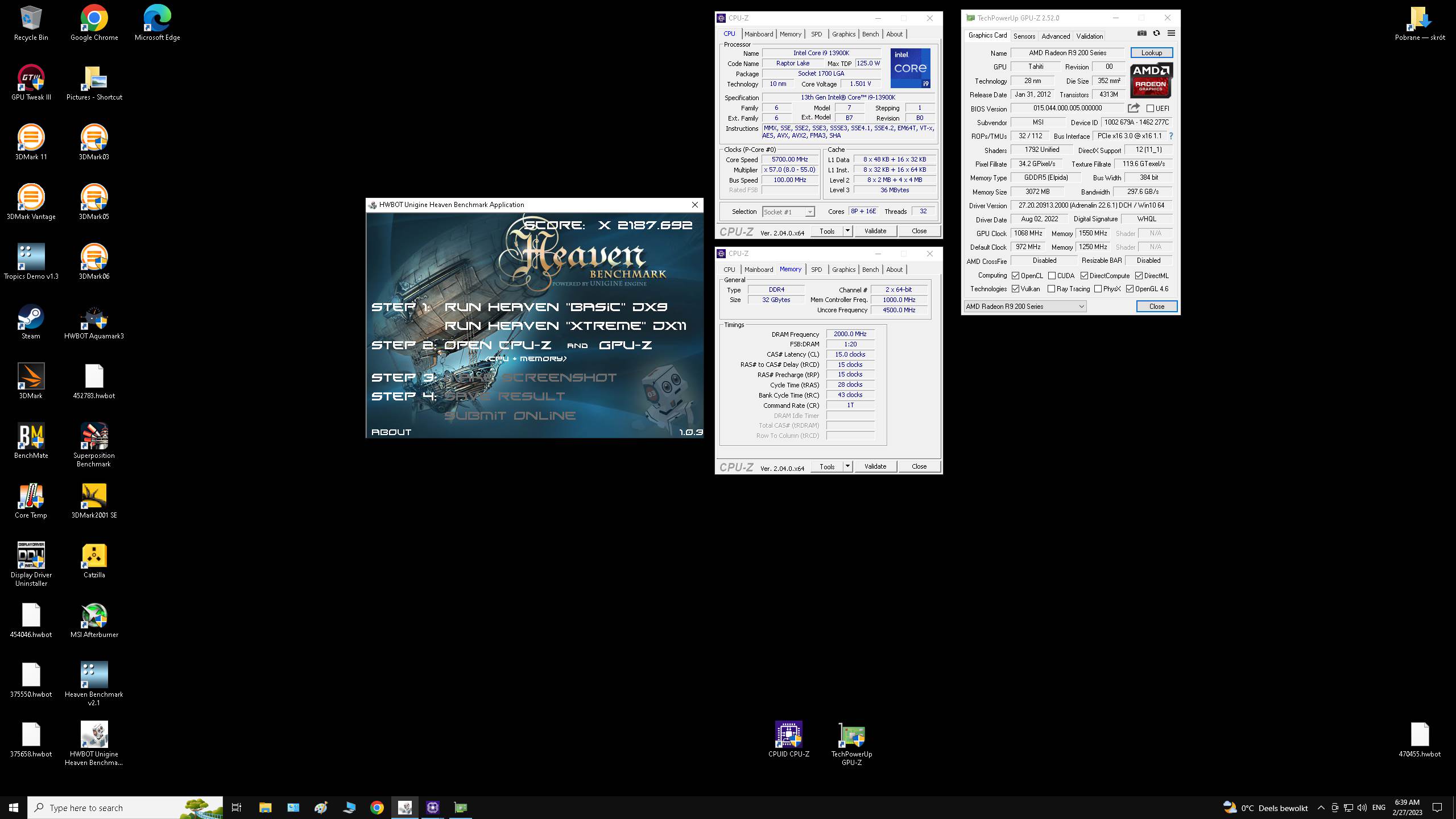Viewport: 1456px width, 819px height.
Task: Select Core Temp desktop icon
Action: 31,500
